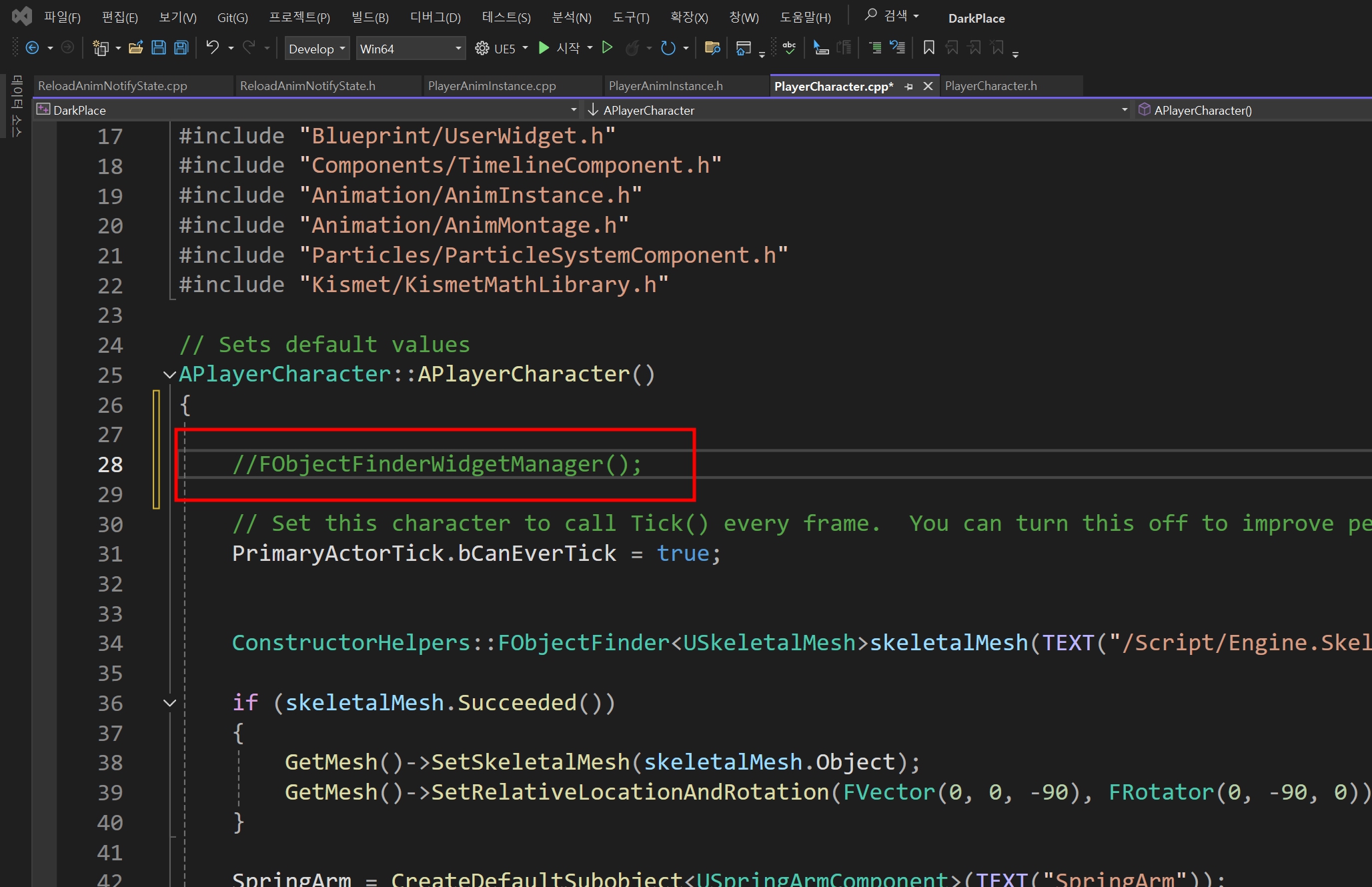Viewport: 1372px width, 887px height.
Task: Click the 검색 search button
Action: (891, 15)
